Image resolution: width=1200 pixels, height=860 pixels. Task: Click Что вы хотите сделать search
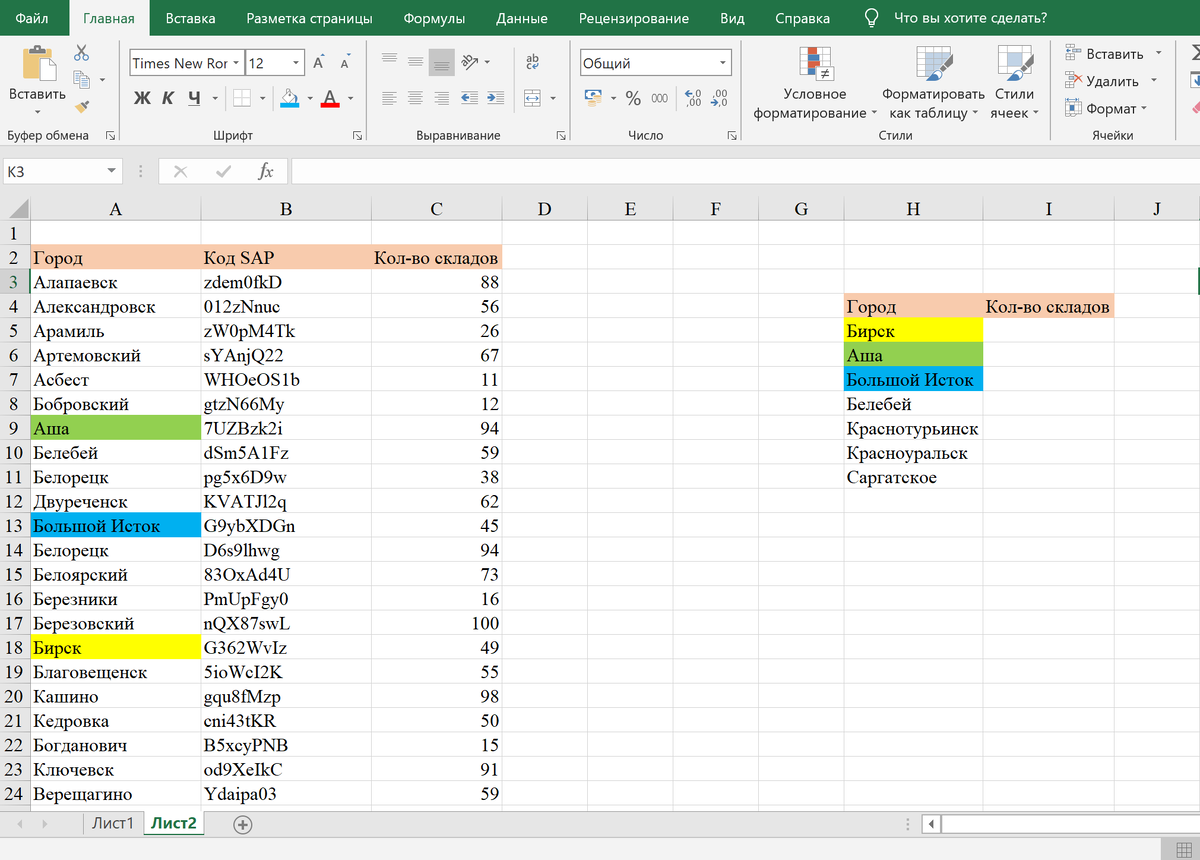(x=969, y=18)
